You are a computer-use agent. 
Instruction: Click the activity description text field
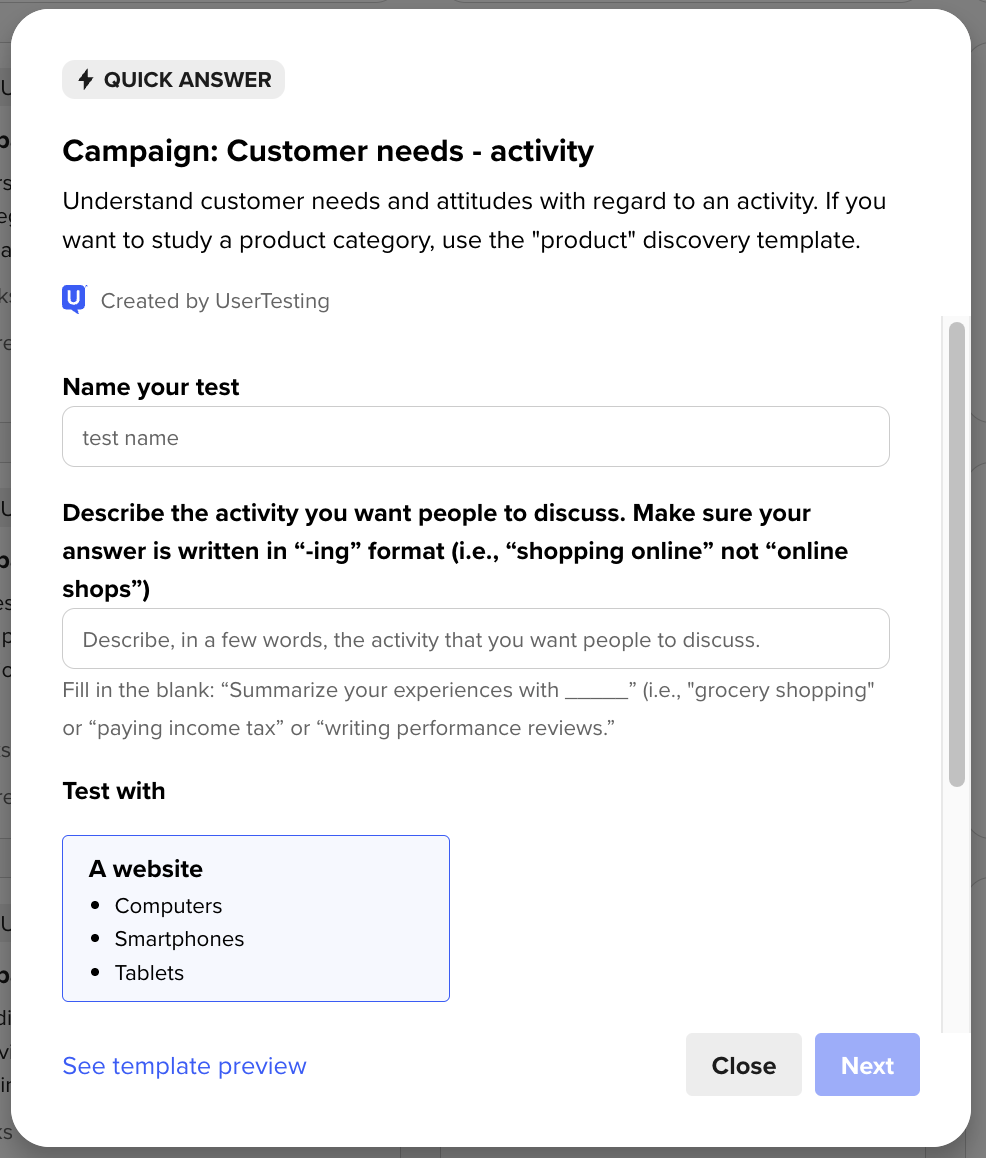point(475,639)
